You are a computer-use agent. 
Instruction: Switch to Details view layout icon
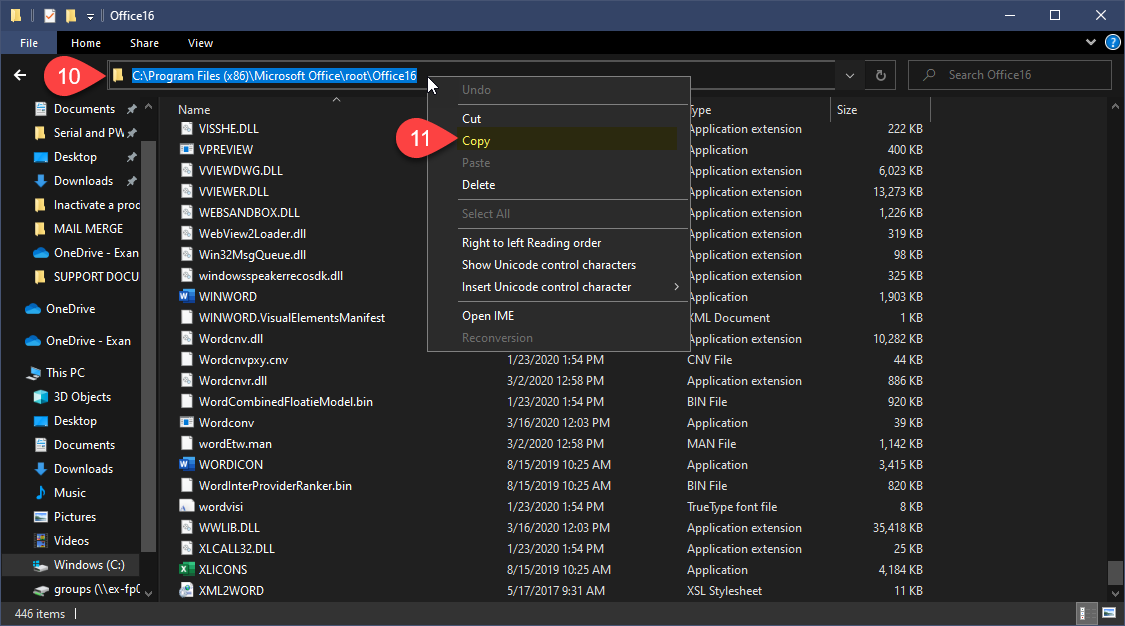coord(1086,613)
